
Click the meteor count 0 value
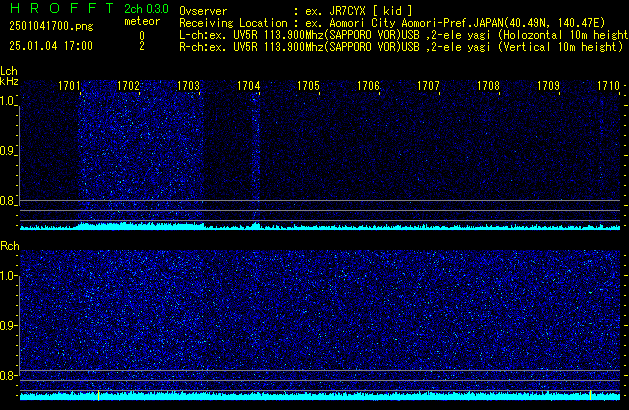click(142, 36)
